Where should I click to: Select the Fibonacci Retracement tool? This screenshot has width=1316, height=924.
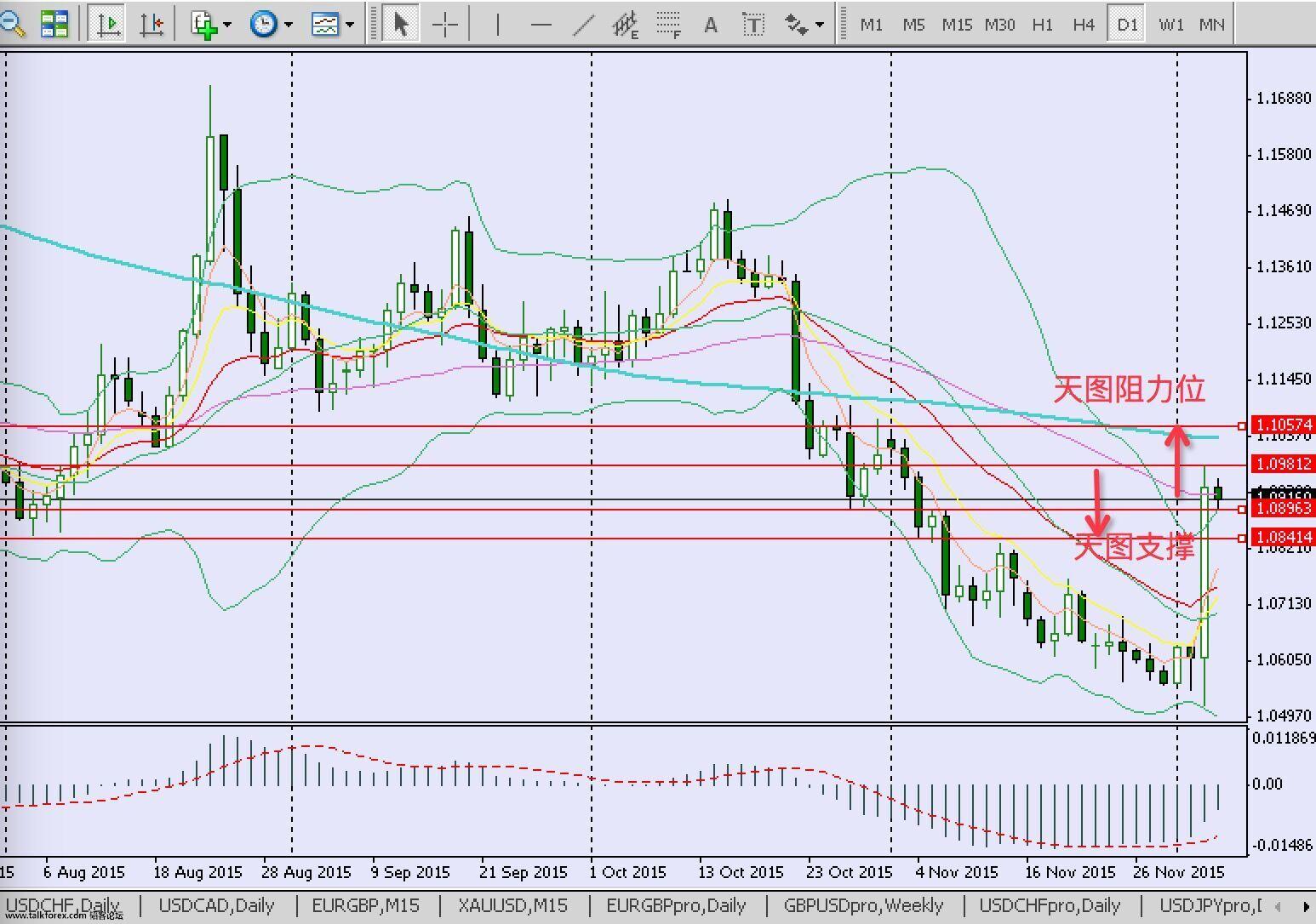coord(669,24)
